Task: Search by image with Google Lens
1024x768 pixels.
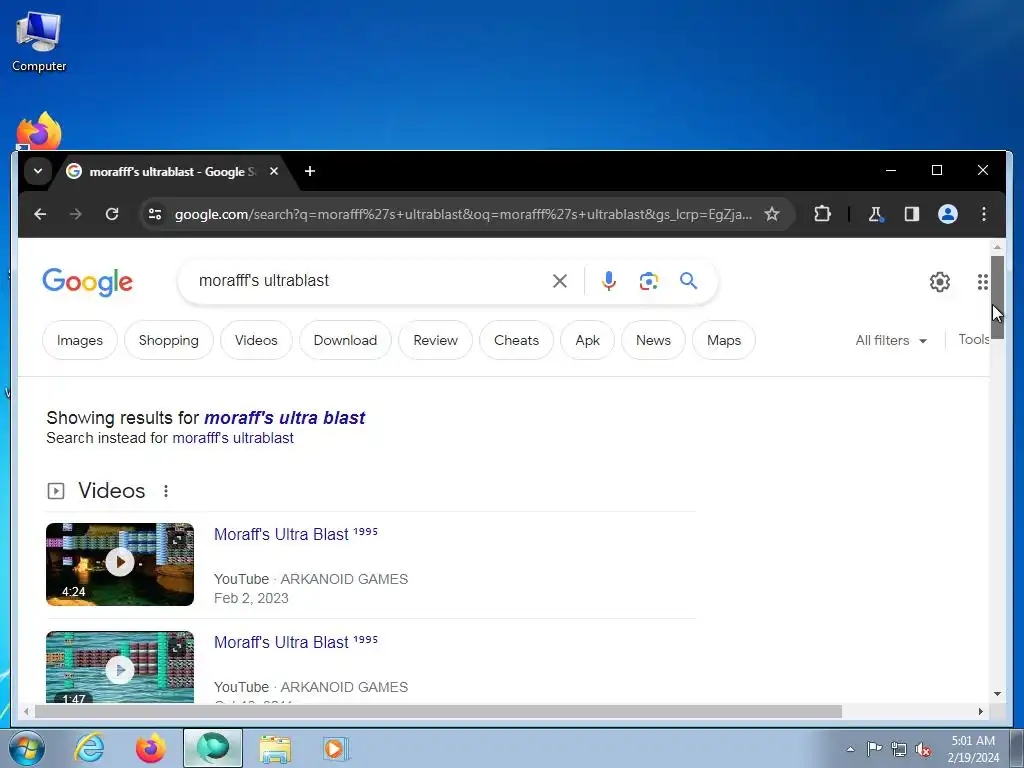Action: coord(648,281)
